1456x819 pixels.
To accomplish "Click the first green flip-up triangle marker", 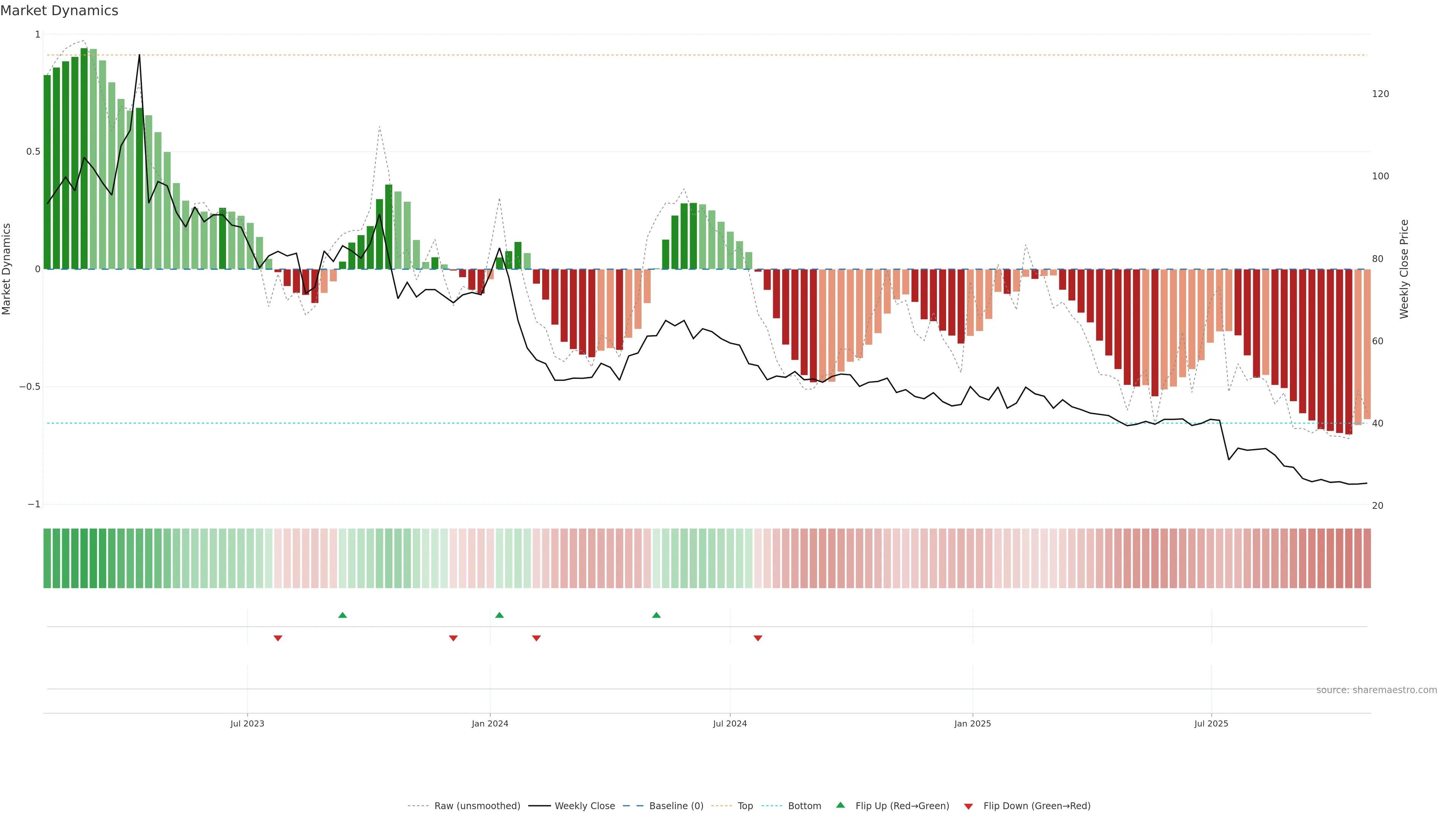I will pos(342,615).
